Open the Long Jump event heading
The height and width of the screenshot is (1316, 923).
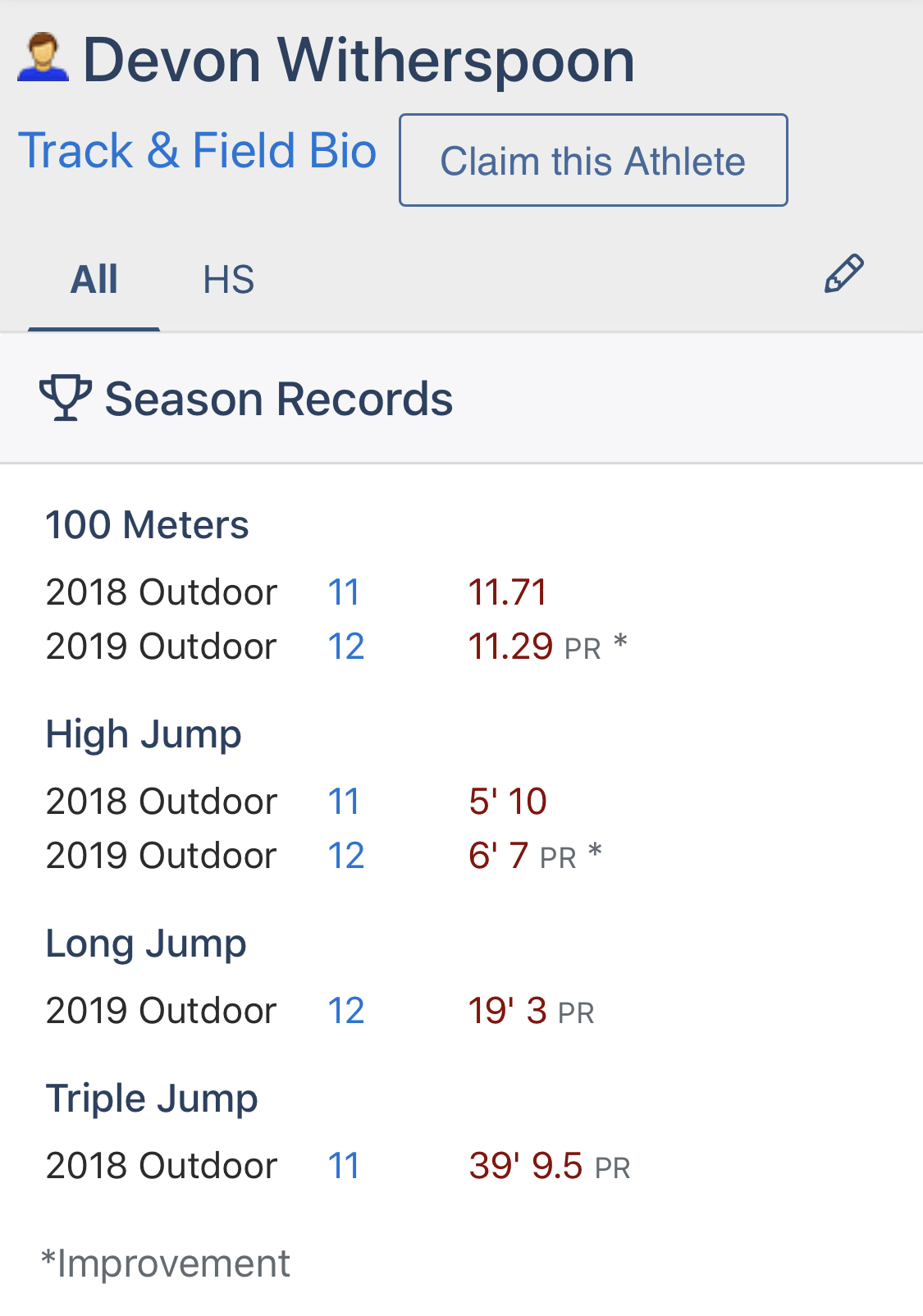click(146, 944)
